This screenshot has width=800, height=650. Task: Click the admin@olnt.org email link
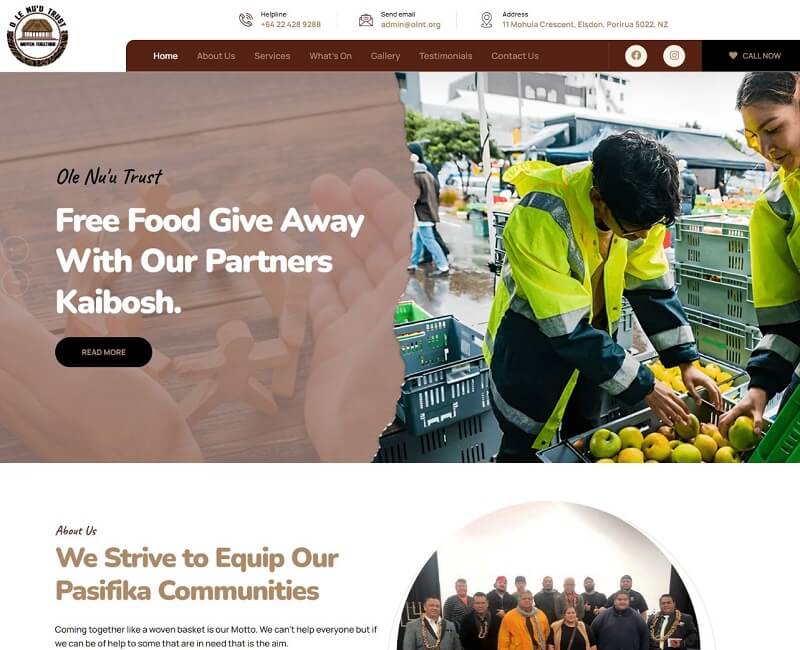pos(410,24)
